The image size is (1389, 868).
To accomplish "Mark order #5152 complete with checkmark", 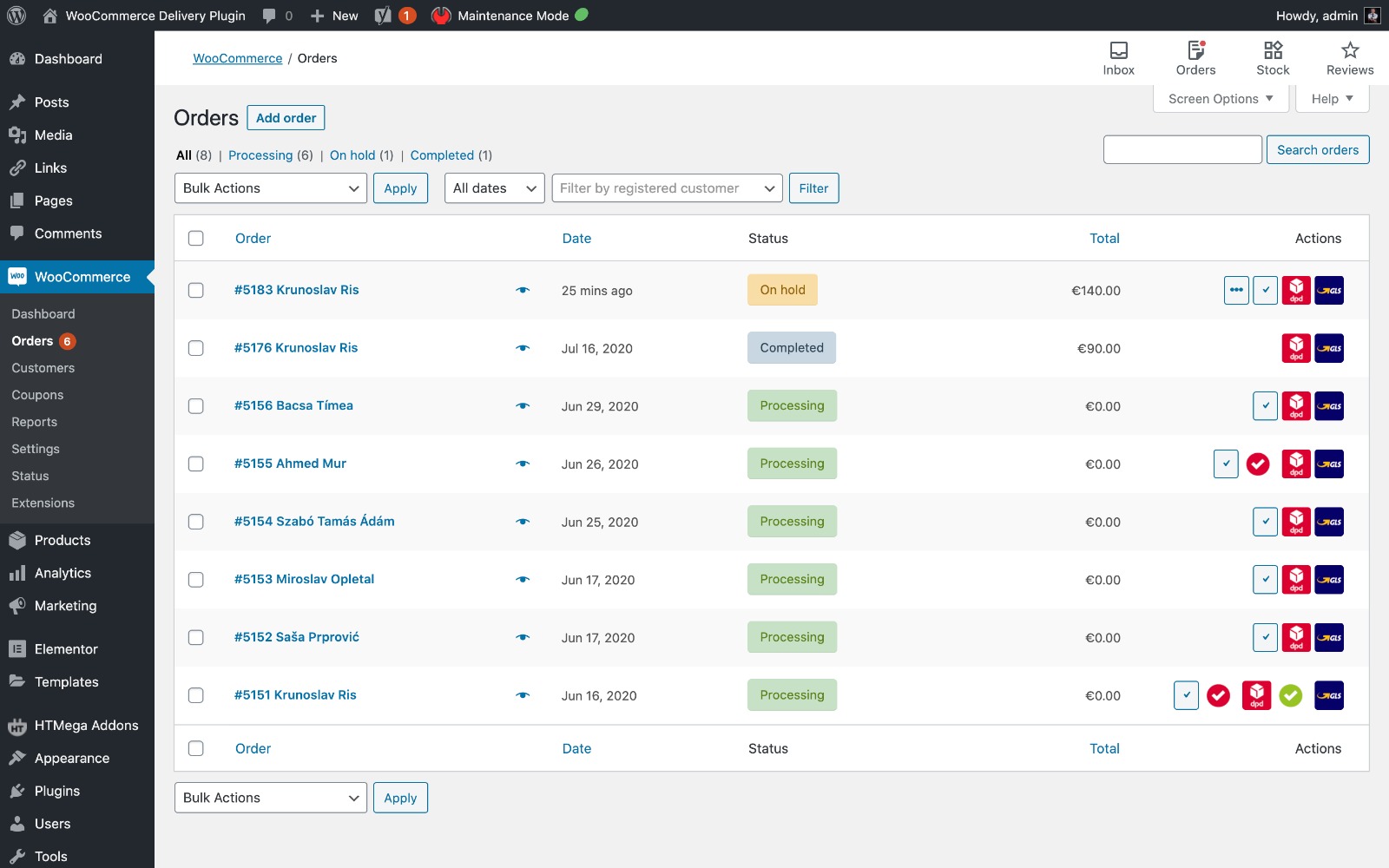I will point(1266,637).
